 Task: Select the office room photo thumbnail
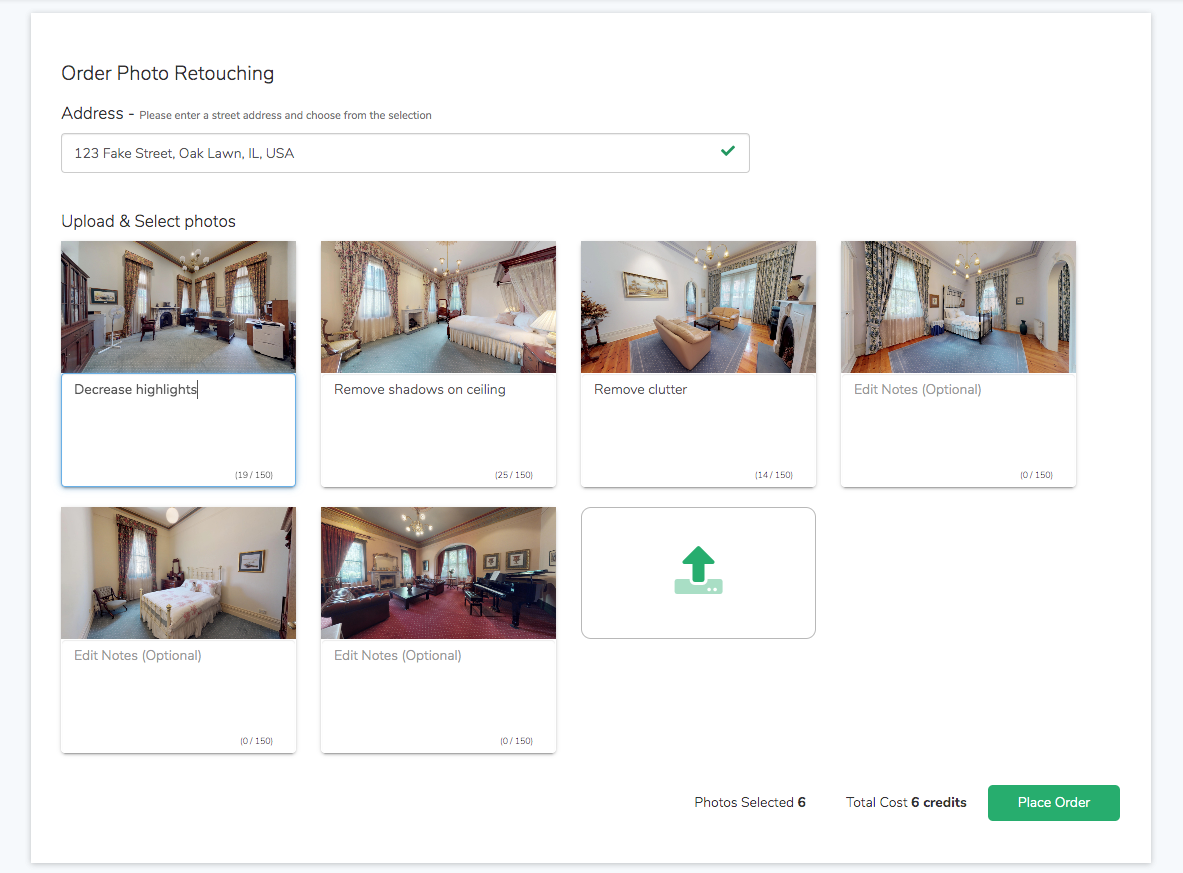178,307
